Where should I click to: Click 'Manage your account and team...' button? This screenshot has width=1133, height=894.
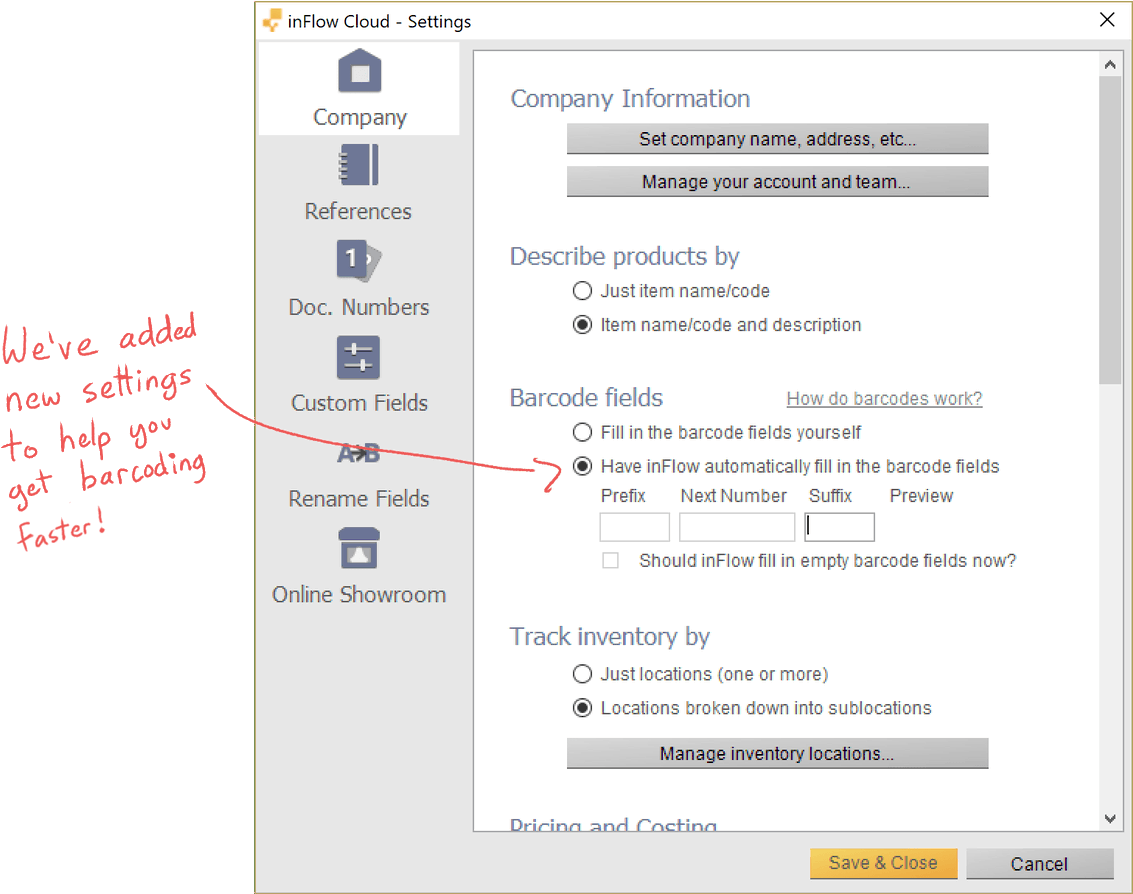click(x=777, y=181)
